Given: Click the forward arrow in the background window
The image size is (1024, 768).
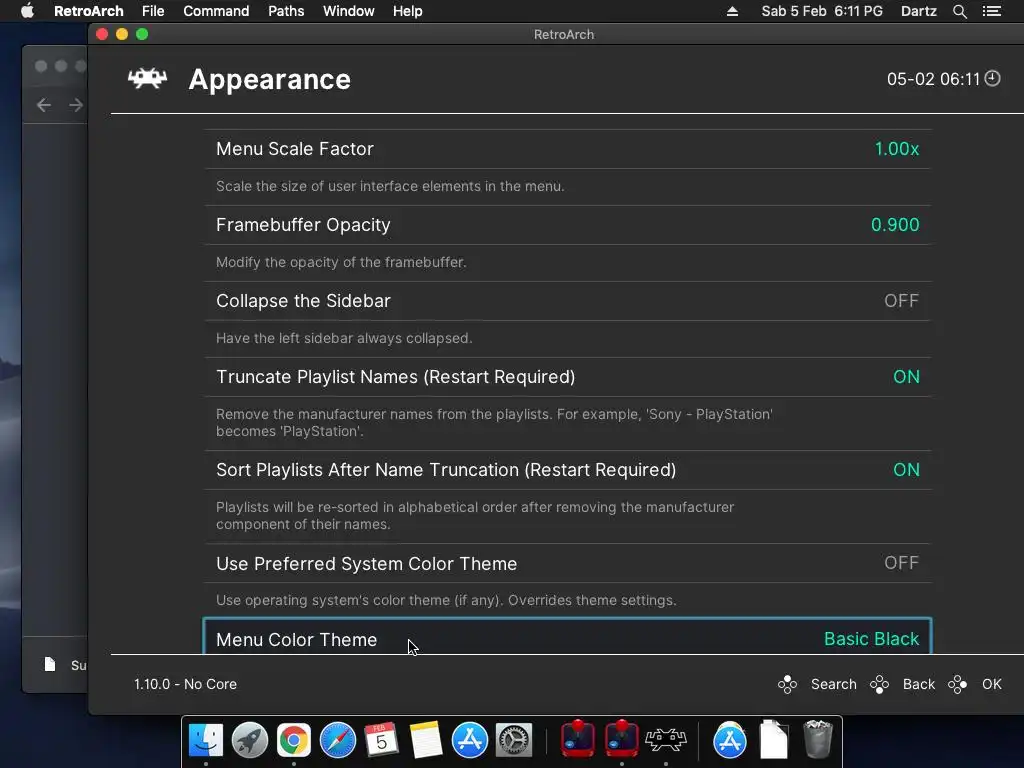Looking at the screenshot, I should click(x=76, y=105).
